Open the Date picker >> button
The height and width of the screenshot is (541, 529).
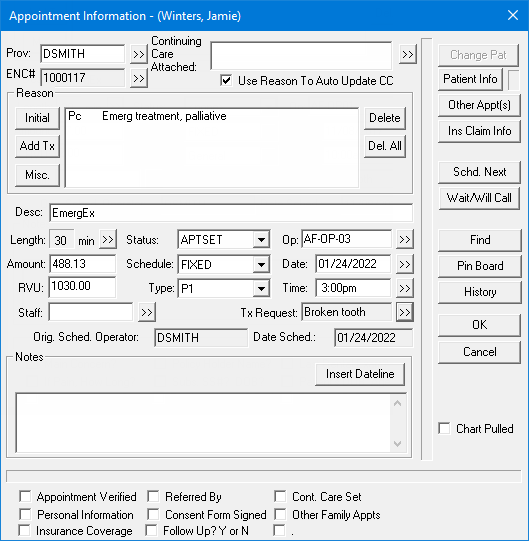coord(405,264)
